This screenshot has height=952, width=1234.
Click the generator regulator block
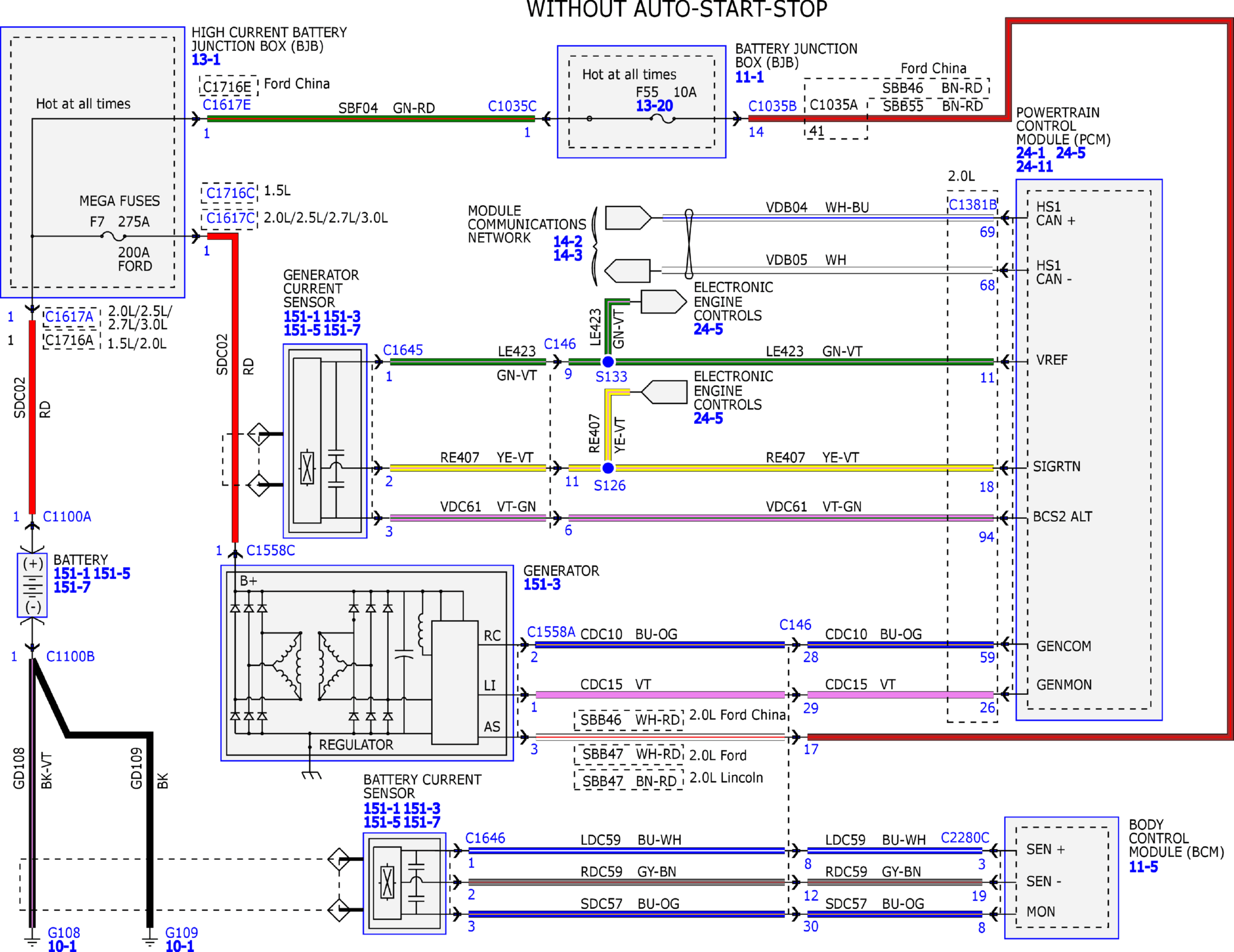[x=455, y=682]
